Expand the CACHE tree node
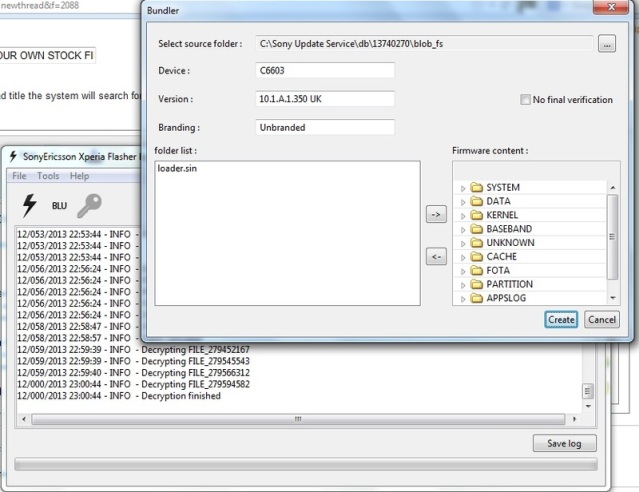Viewport: 639px width, 492px height. pyautogui.click(x=463, y=258)
